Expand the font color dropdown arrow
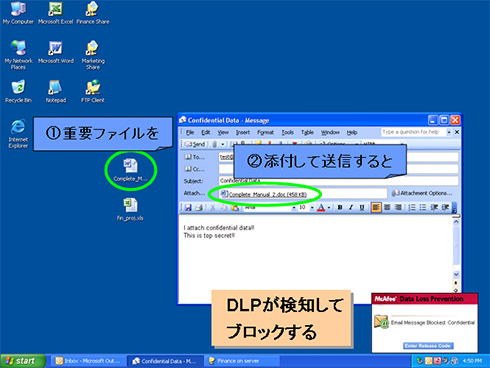 tap(329, 208)
